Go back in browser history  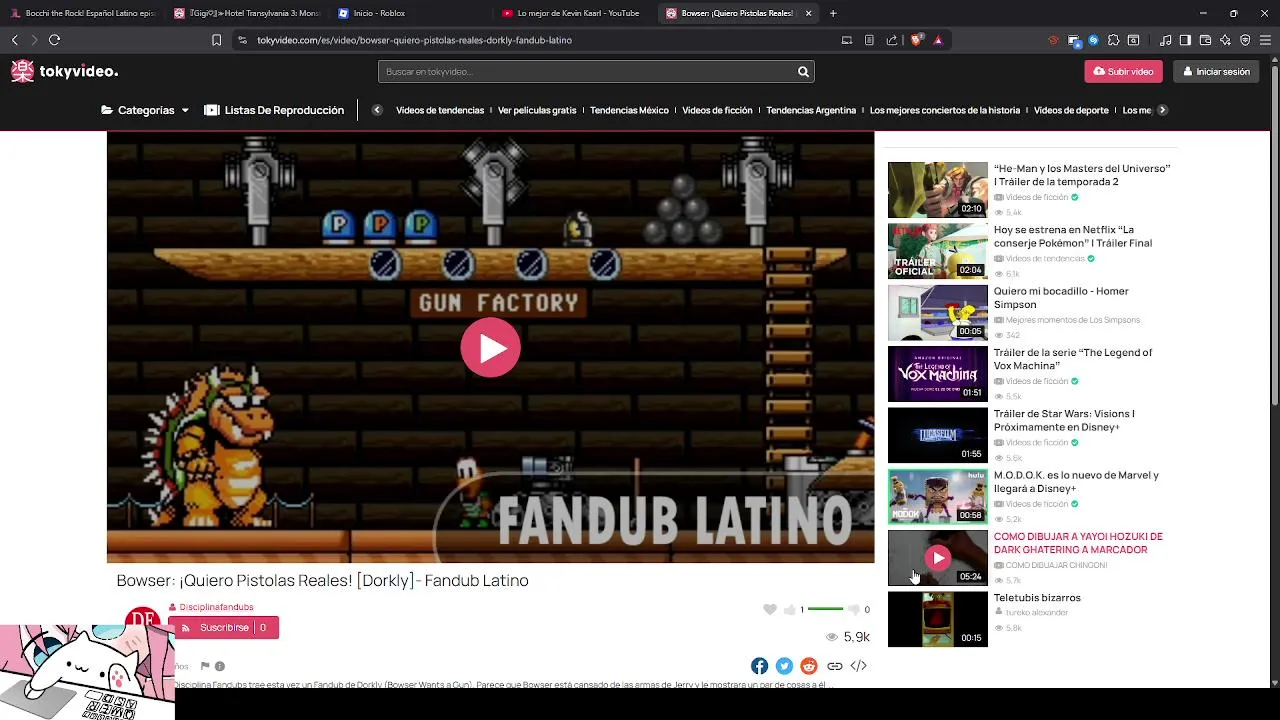tap(14, 40)
